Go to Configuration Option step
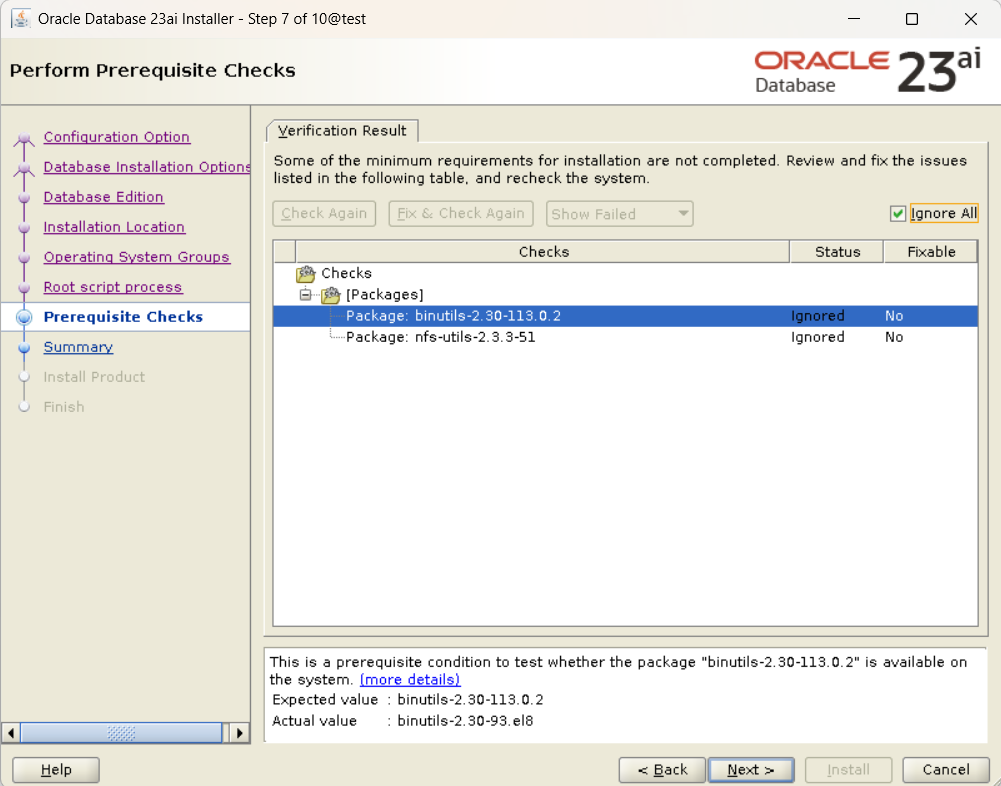Screen dimensions: 1001x786 (116, 137)
